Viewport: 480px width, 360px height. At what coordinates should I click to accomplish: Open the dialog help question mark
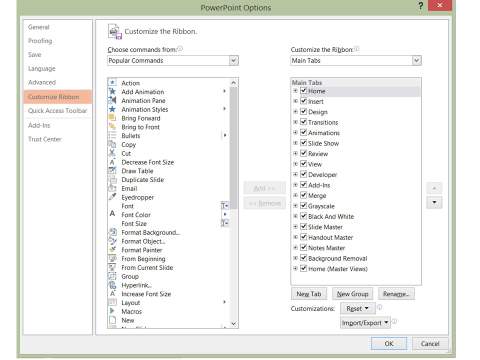coord(421,6)
